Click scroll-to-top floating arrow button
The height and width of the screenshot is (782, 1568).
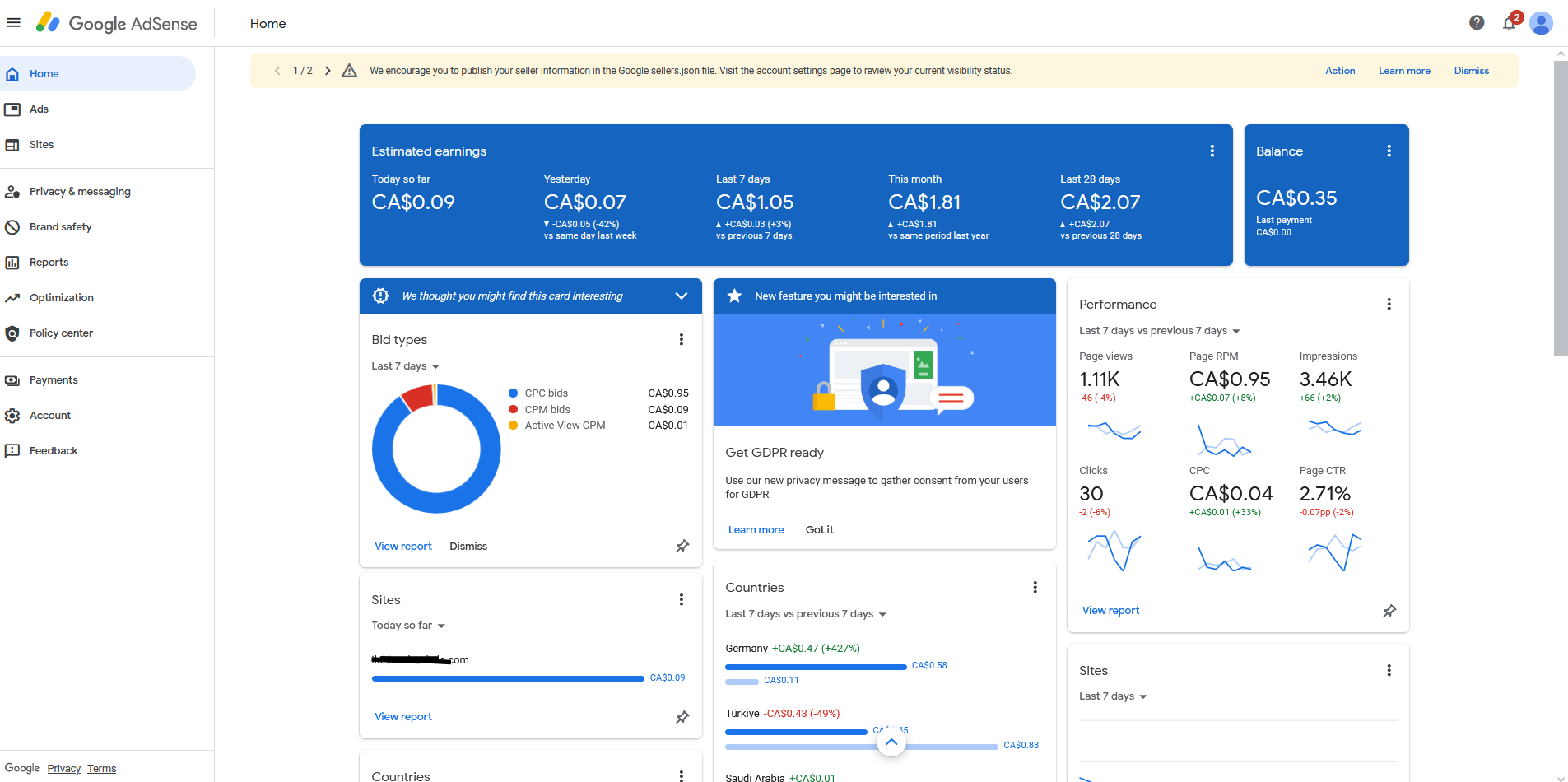click(891, 742)
